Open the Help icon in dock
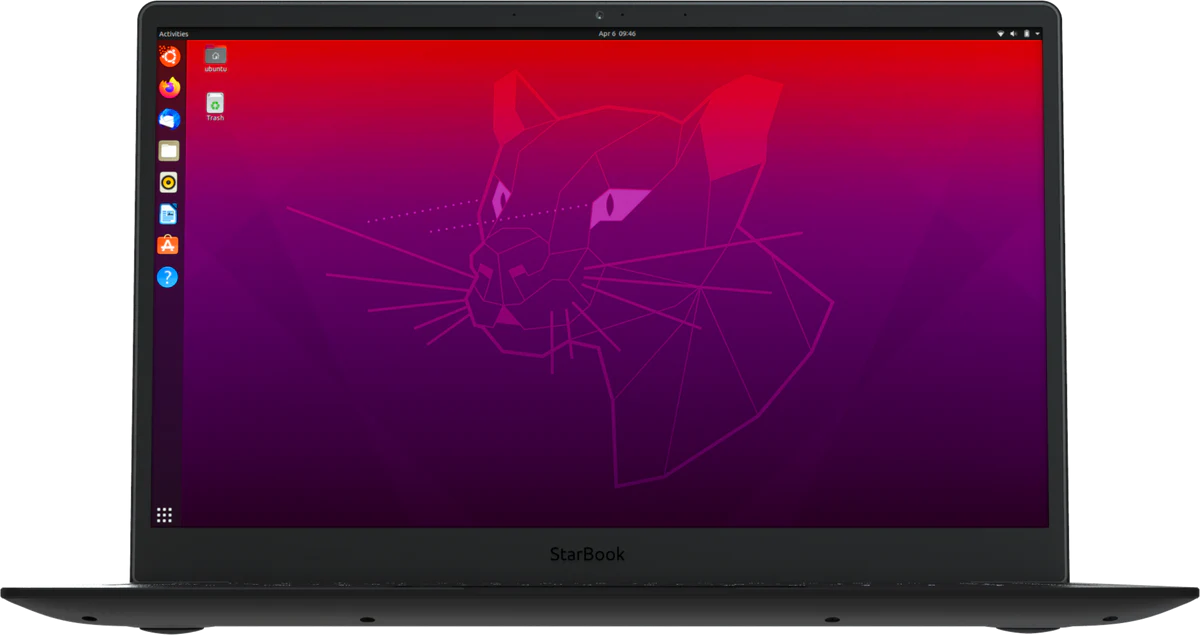 coord(168,277)
